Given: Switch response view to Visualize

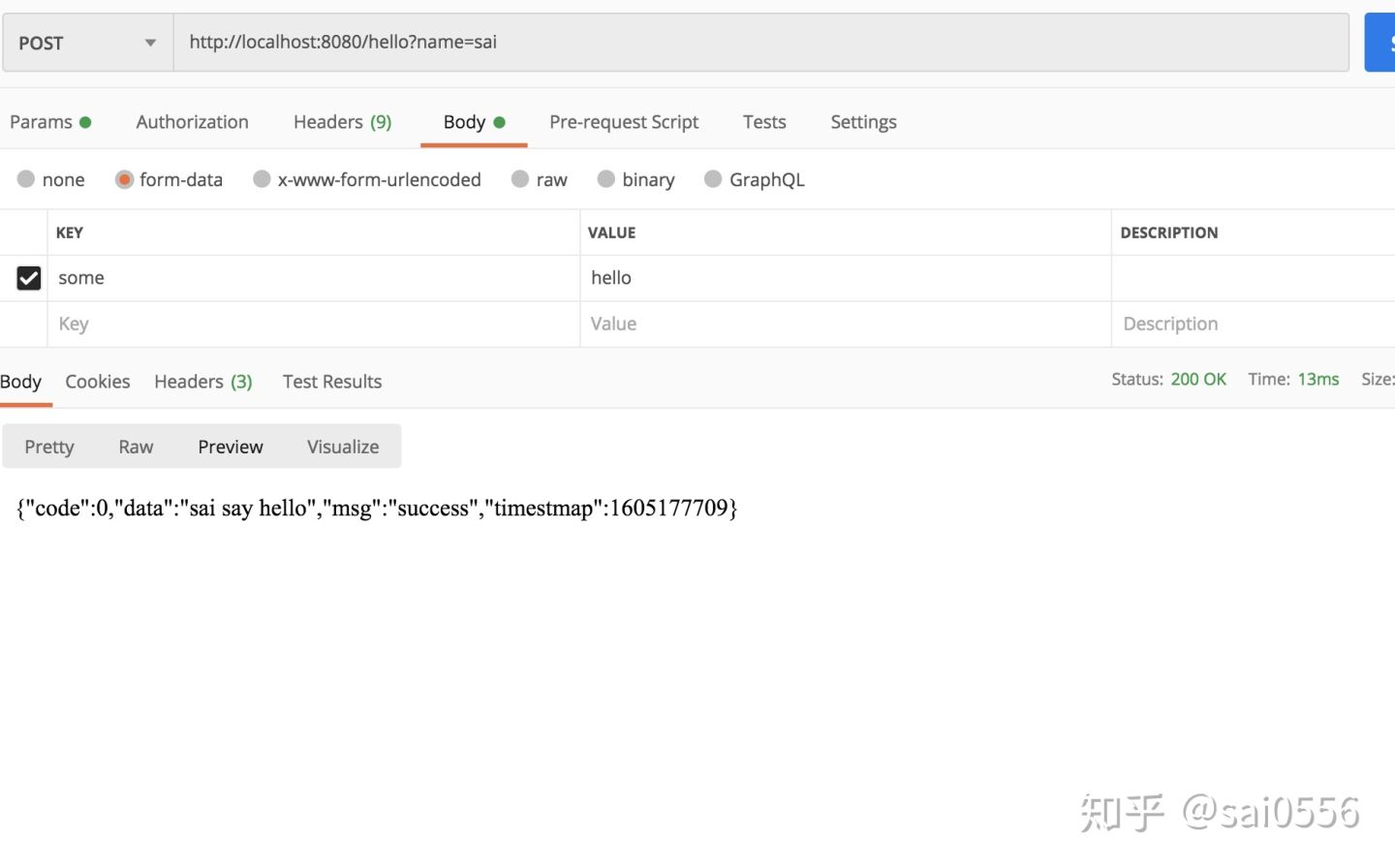Looking at the screenshot, I should 342,447.
